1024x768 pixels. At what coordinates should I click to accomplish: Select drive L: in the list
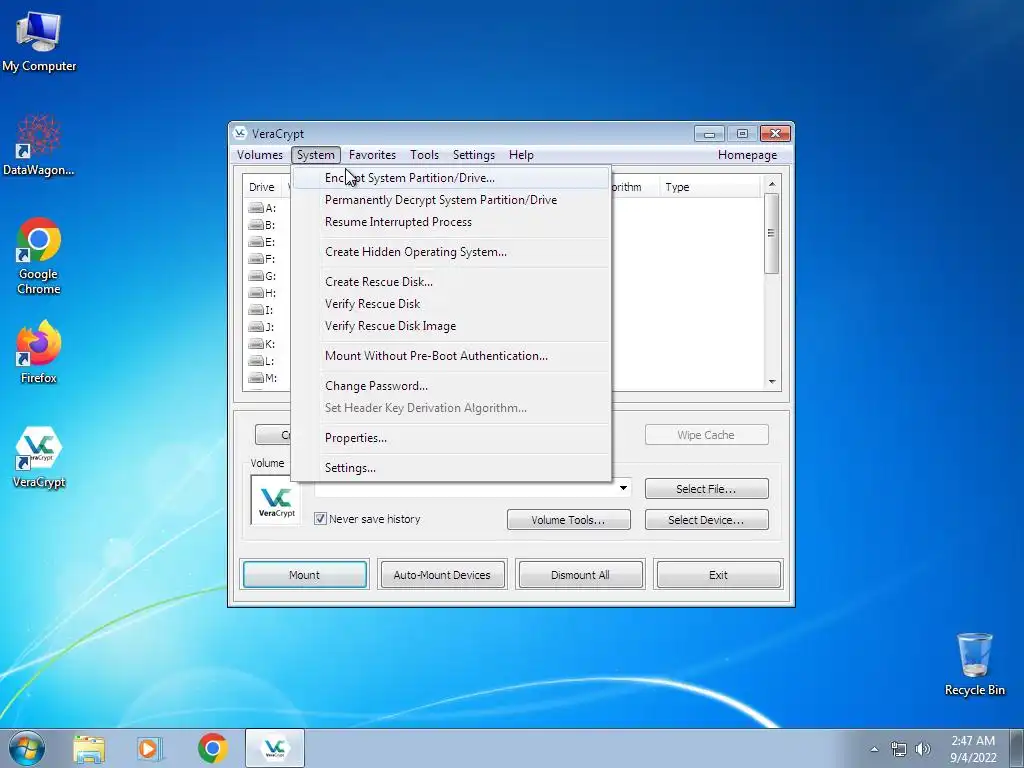[x=263, y=361]
